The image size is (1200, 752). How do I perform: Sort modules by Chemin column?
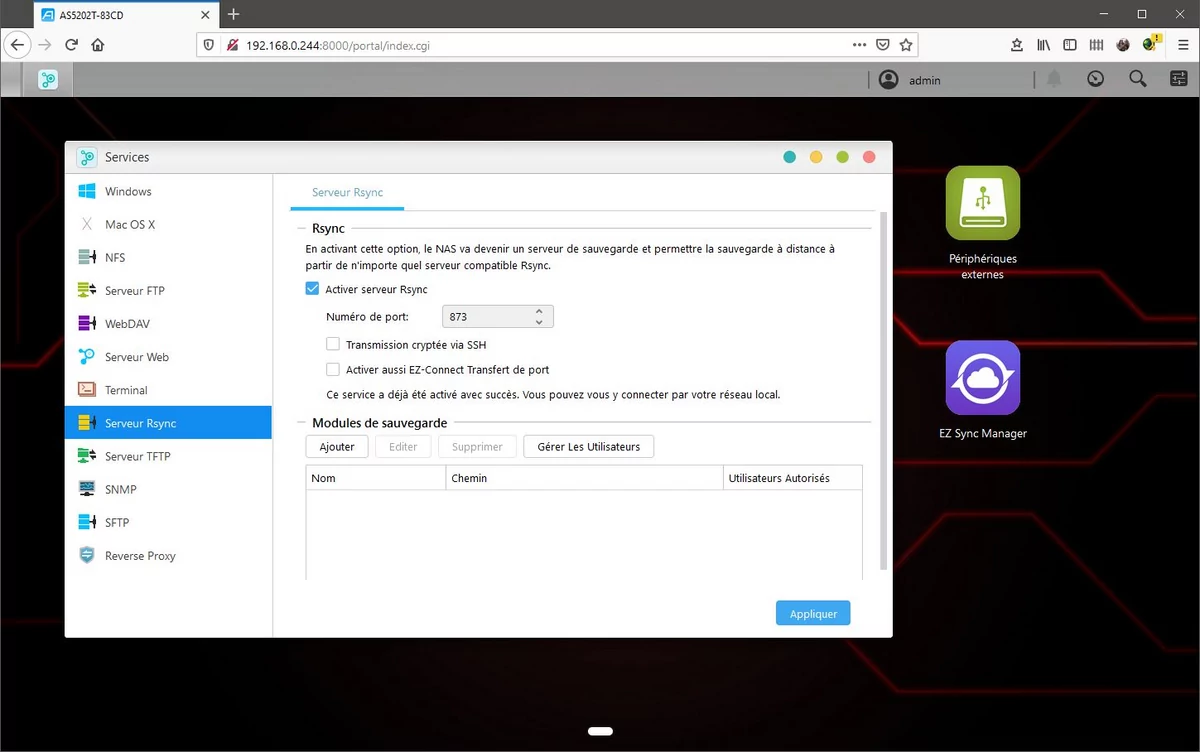click(584, 478)
